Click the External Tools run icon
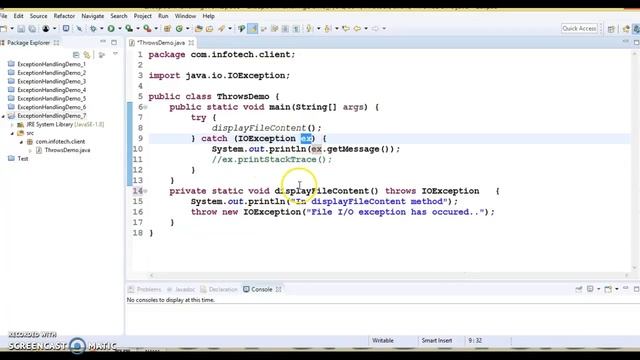Screen dimensions: 640x360 147,29
